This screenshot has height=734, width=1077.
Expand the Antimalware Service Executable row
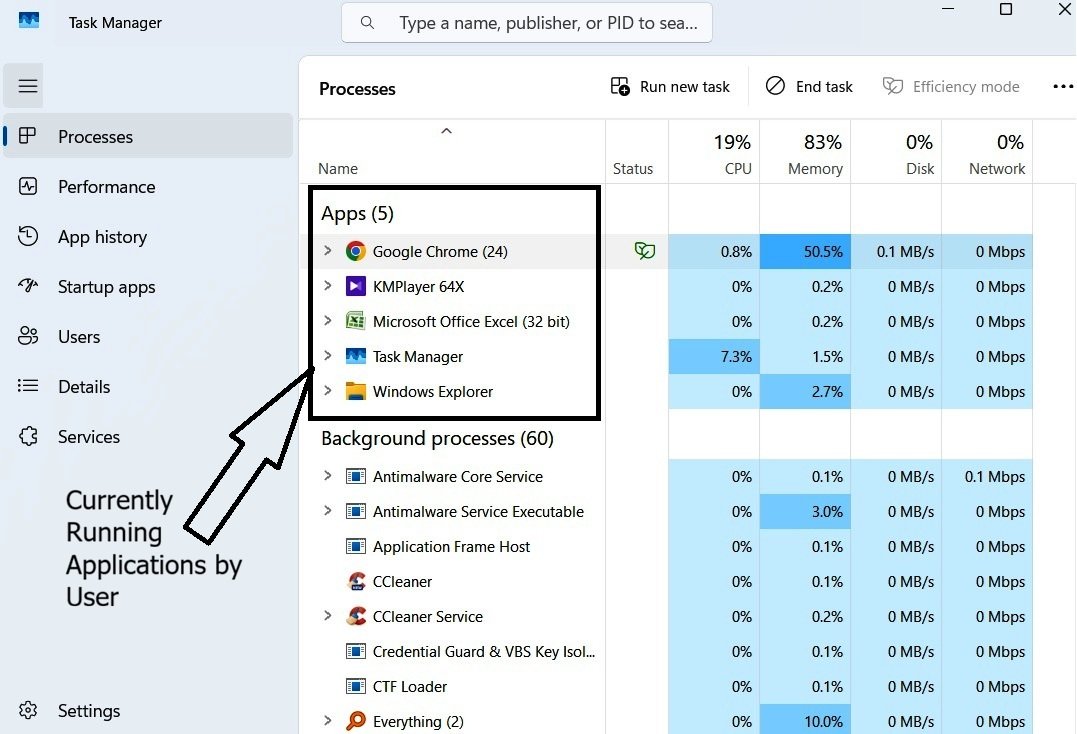coord(328,511)
